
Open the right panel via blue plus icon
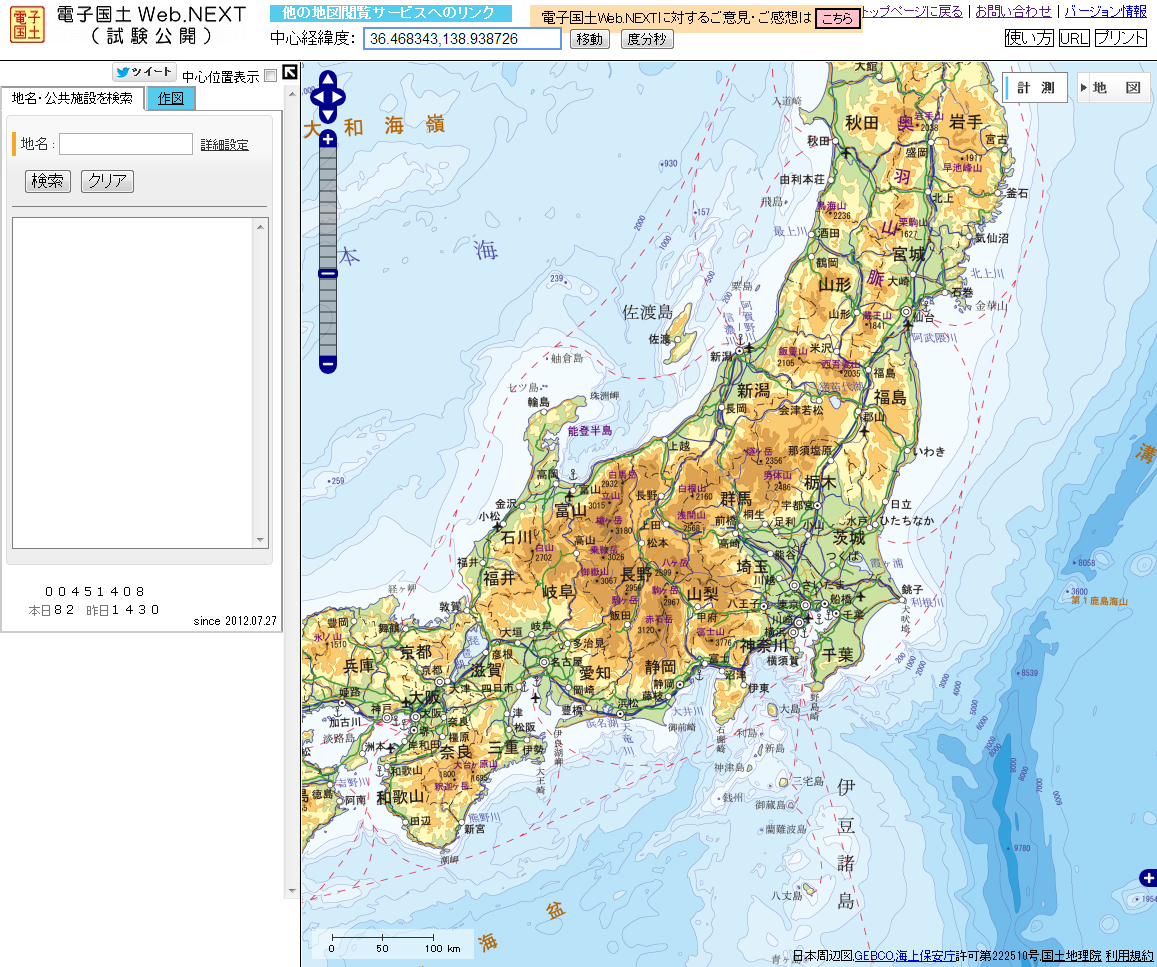pos(1147,878)
